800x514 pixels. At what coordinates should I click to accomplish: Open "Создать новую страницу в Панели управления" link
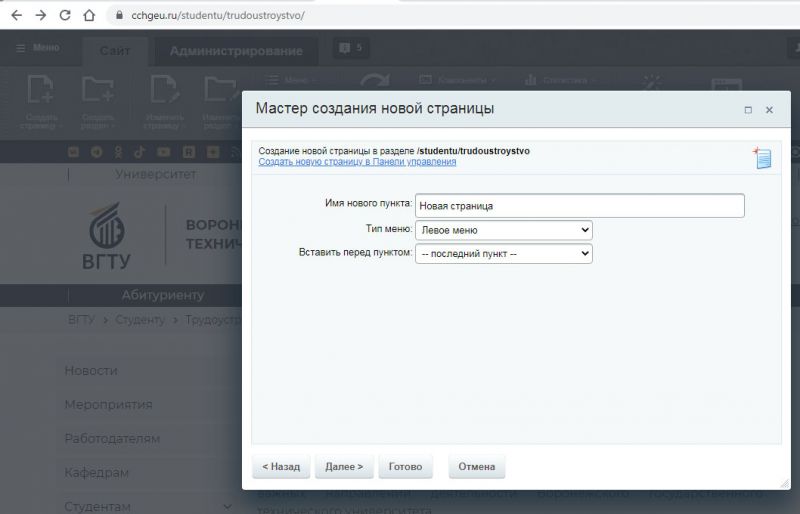[357, 162]
